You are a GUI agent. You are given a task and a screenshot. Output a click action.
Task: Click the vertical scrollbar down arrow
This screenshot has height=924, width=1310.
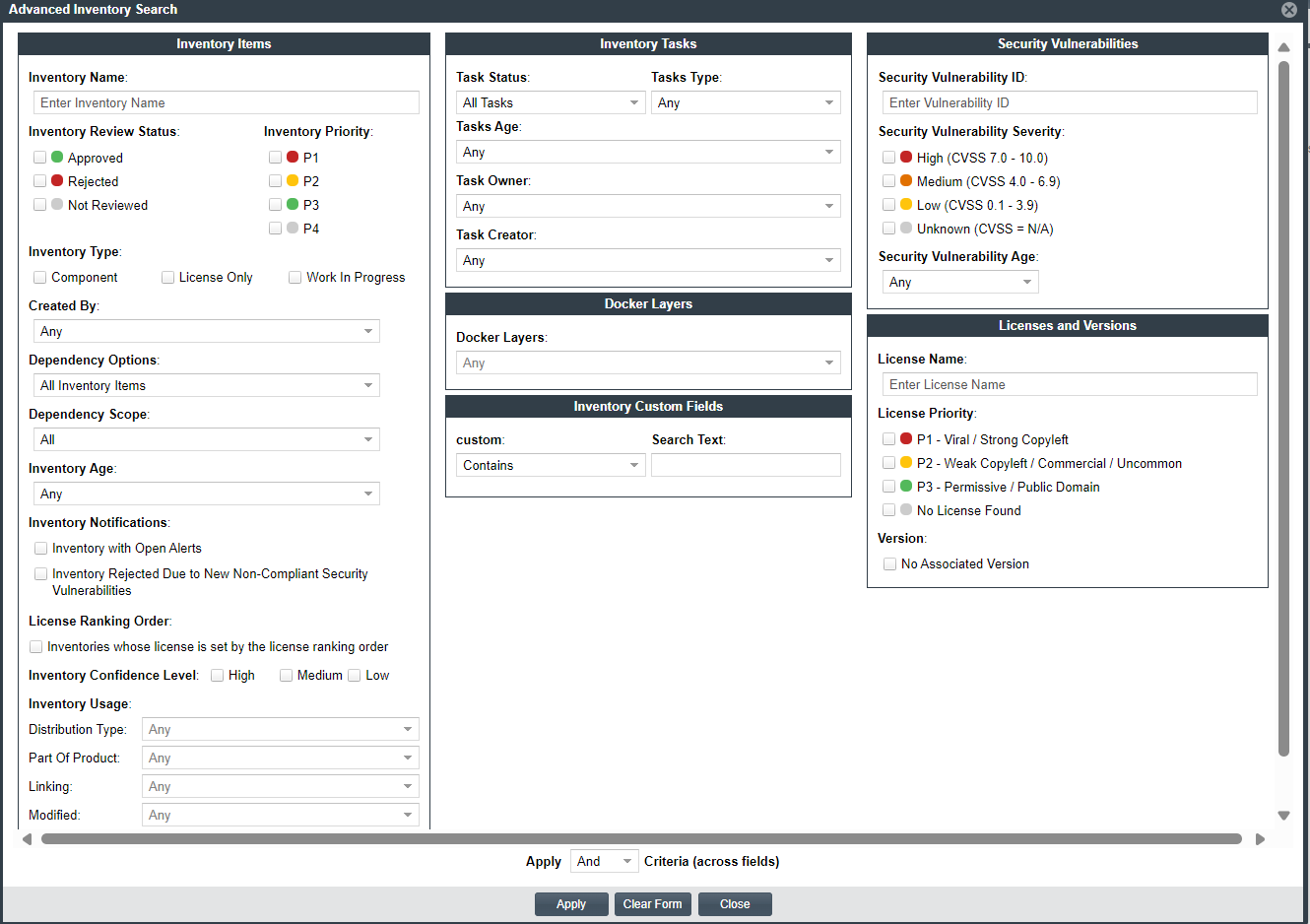[1283, 816]
